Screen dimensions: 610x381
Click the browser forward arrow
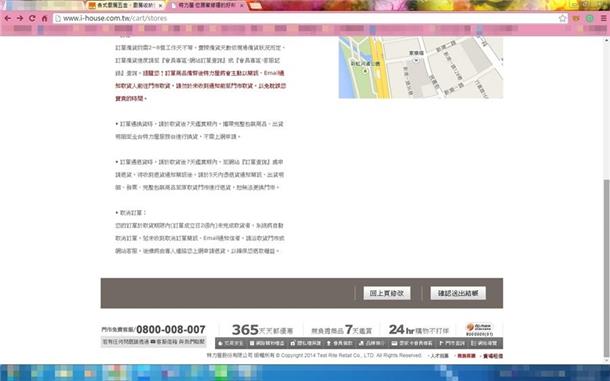click(20, 18)
